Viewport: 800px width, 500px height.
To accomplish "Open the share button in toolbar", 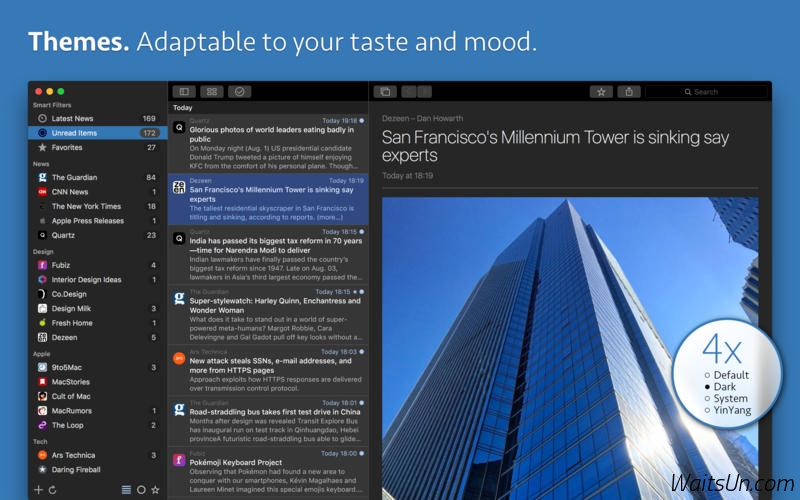I will point(629,92).
